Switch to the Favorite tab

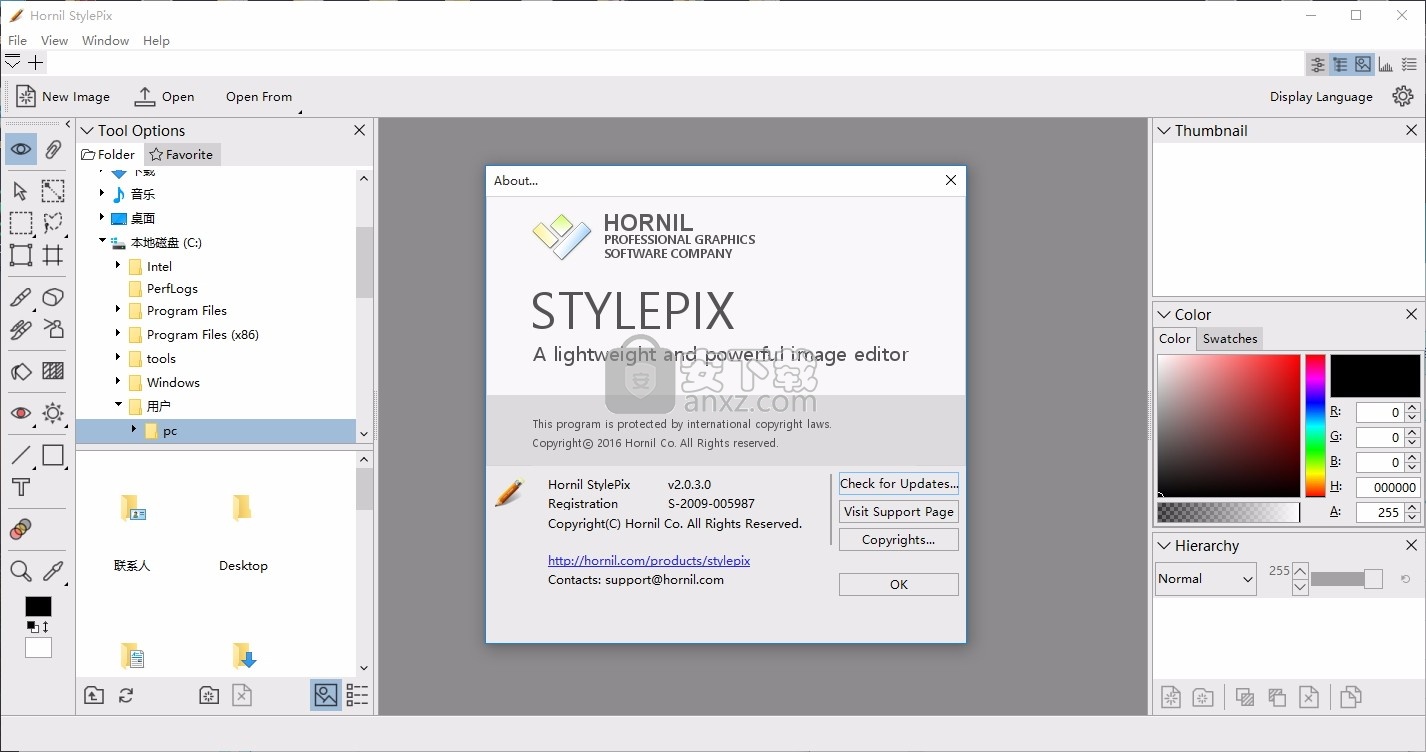pos(181,154)
